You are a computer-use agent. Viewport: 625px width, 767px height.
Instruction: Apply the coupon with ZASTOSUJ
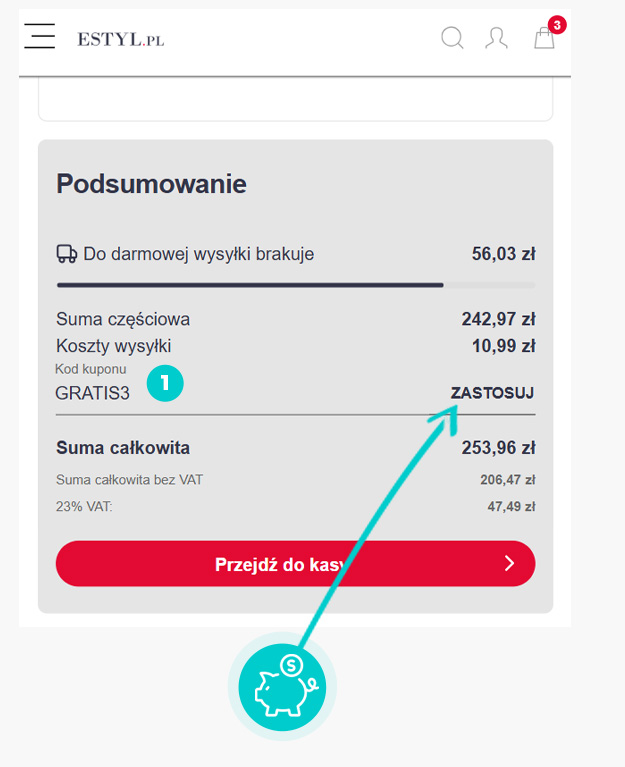point(493,393)
